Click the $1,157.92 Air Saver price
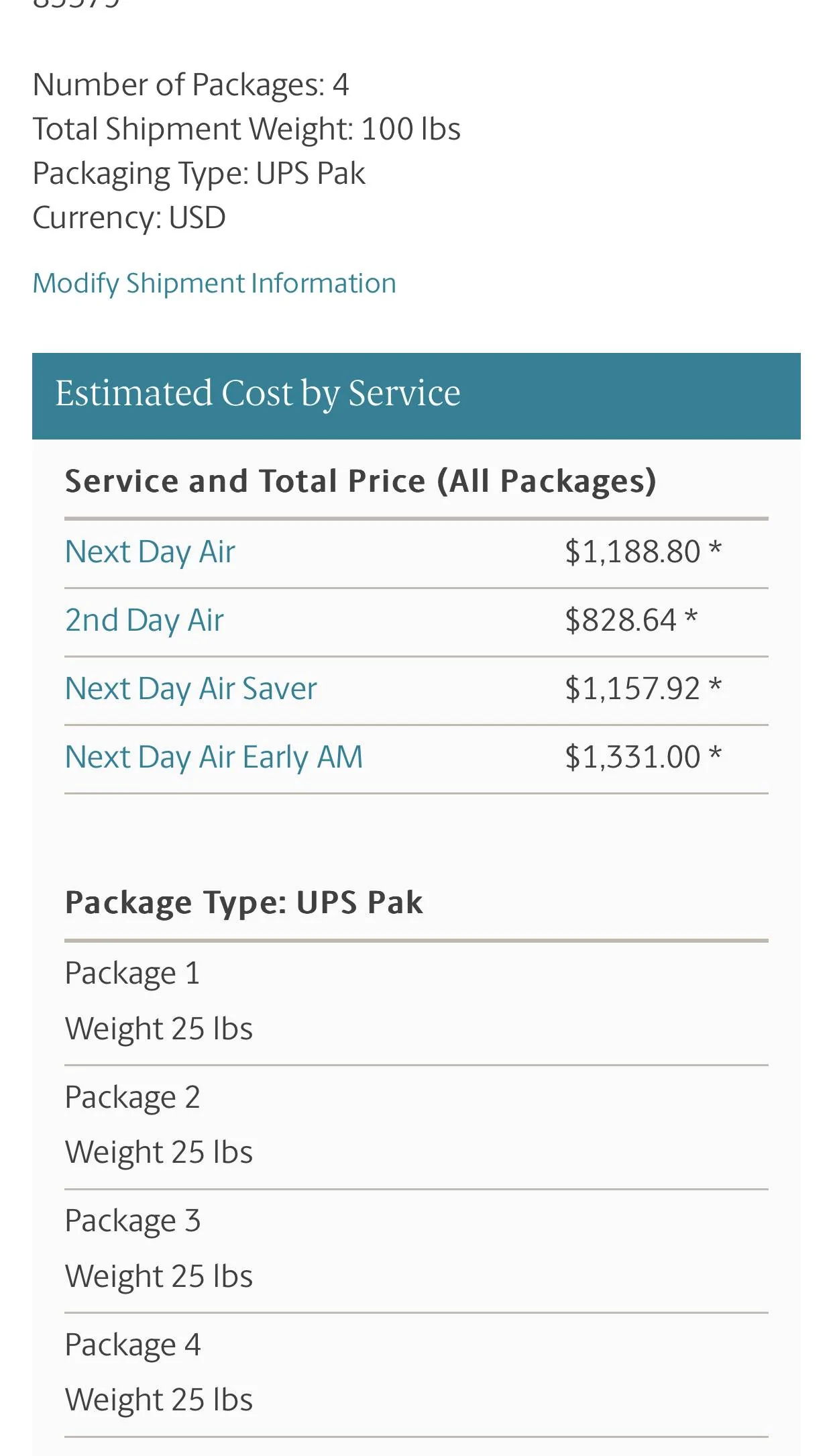 pyautogui.click(x=643, y=688)
